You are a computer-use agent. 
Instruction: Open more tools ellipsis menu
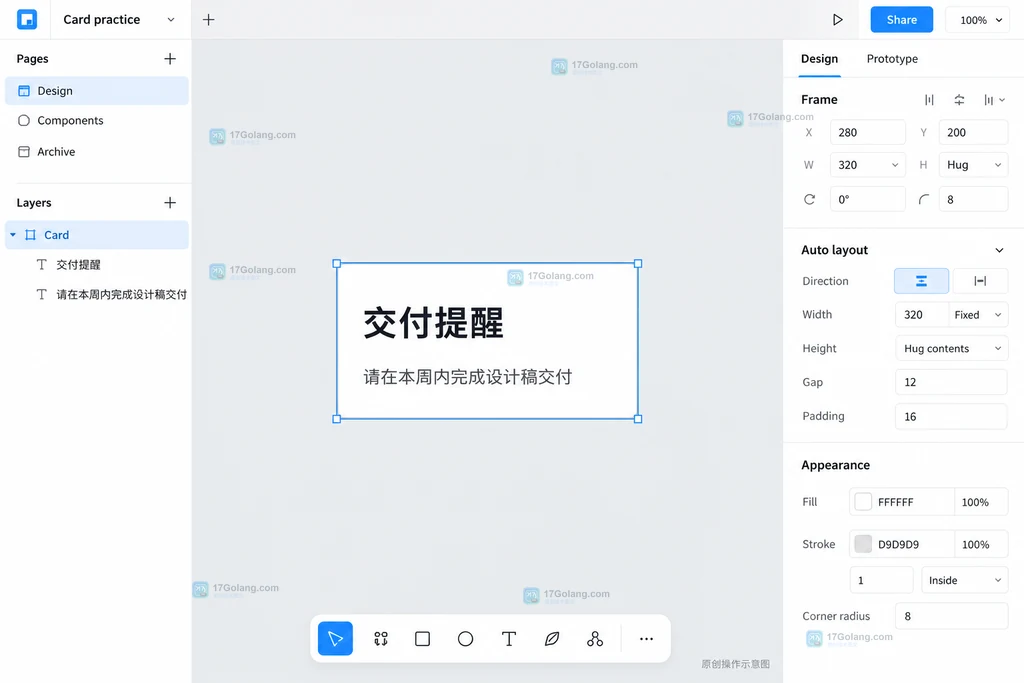pyautogui.click(x=647, y=639)
